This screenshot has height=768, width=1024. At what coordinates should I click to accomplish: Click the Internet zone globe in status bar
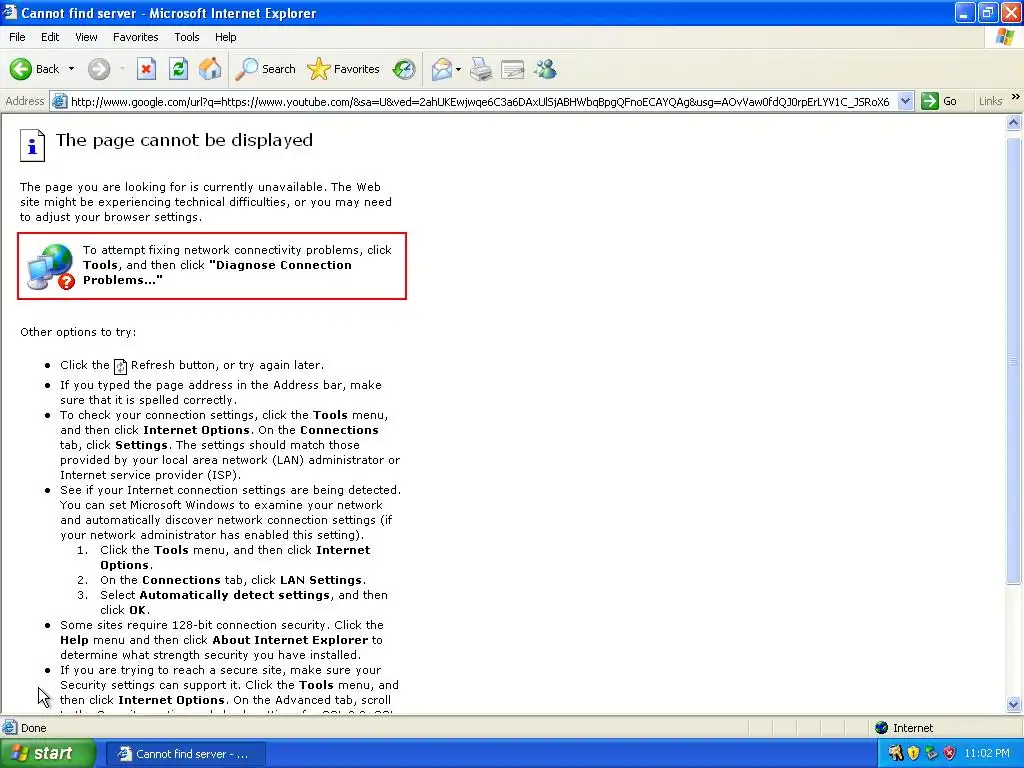click(x=881, y=728)
